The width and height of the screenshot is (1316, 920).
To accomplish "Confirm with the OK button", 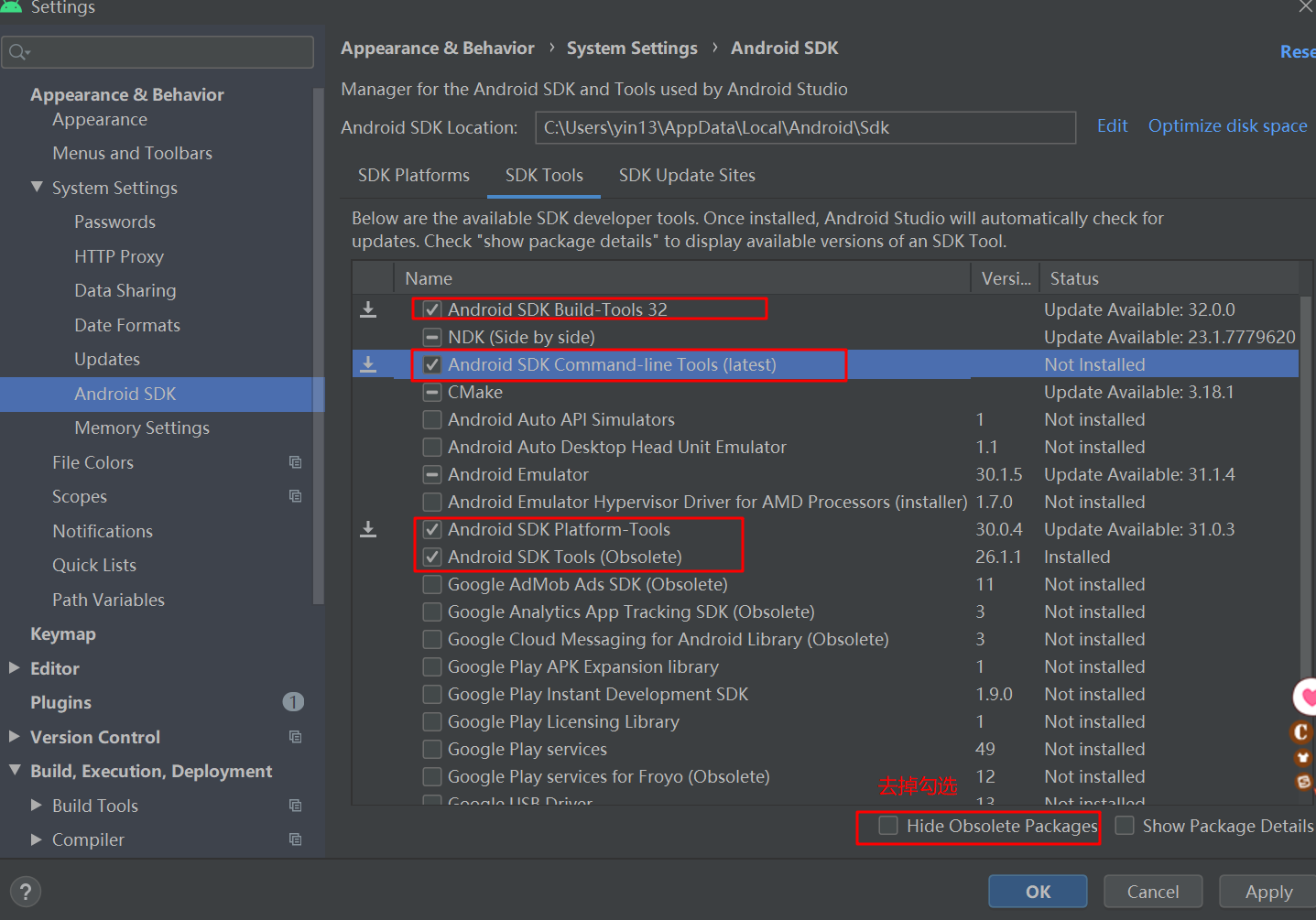I will tap(1038, 891).
